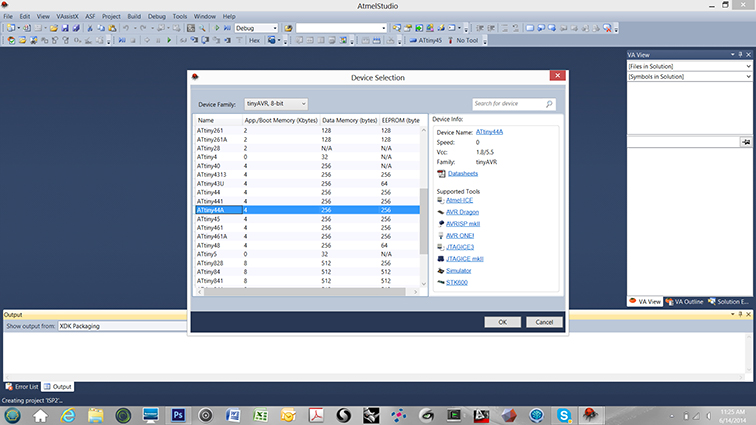
Task: Click the No Tool programmer button
Action: (x=463, y=41)
